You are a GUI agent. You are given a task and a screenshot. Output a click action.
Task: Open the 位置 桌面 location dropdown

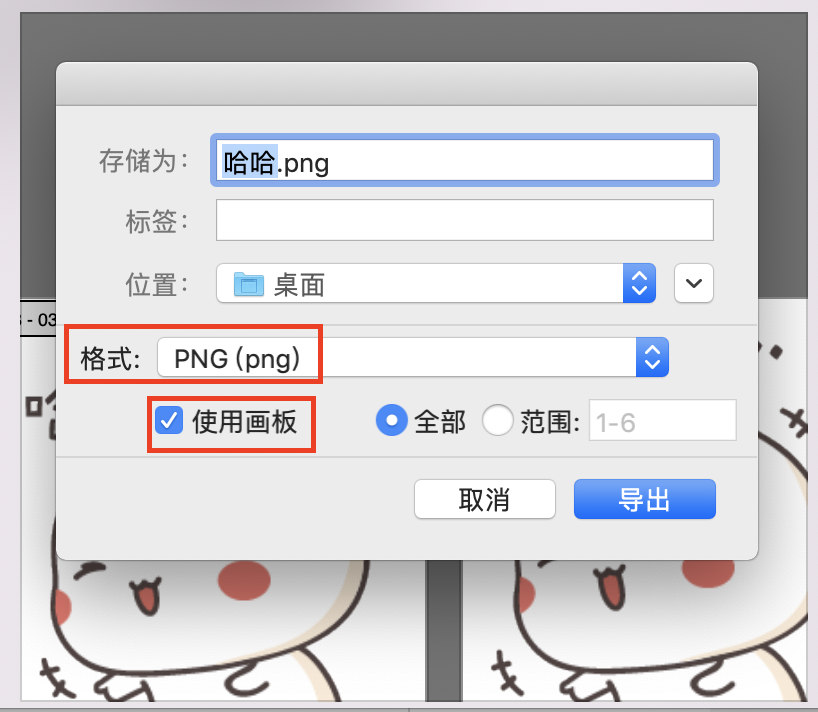(x=436, y=283)
